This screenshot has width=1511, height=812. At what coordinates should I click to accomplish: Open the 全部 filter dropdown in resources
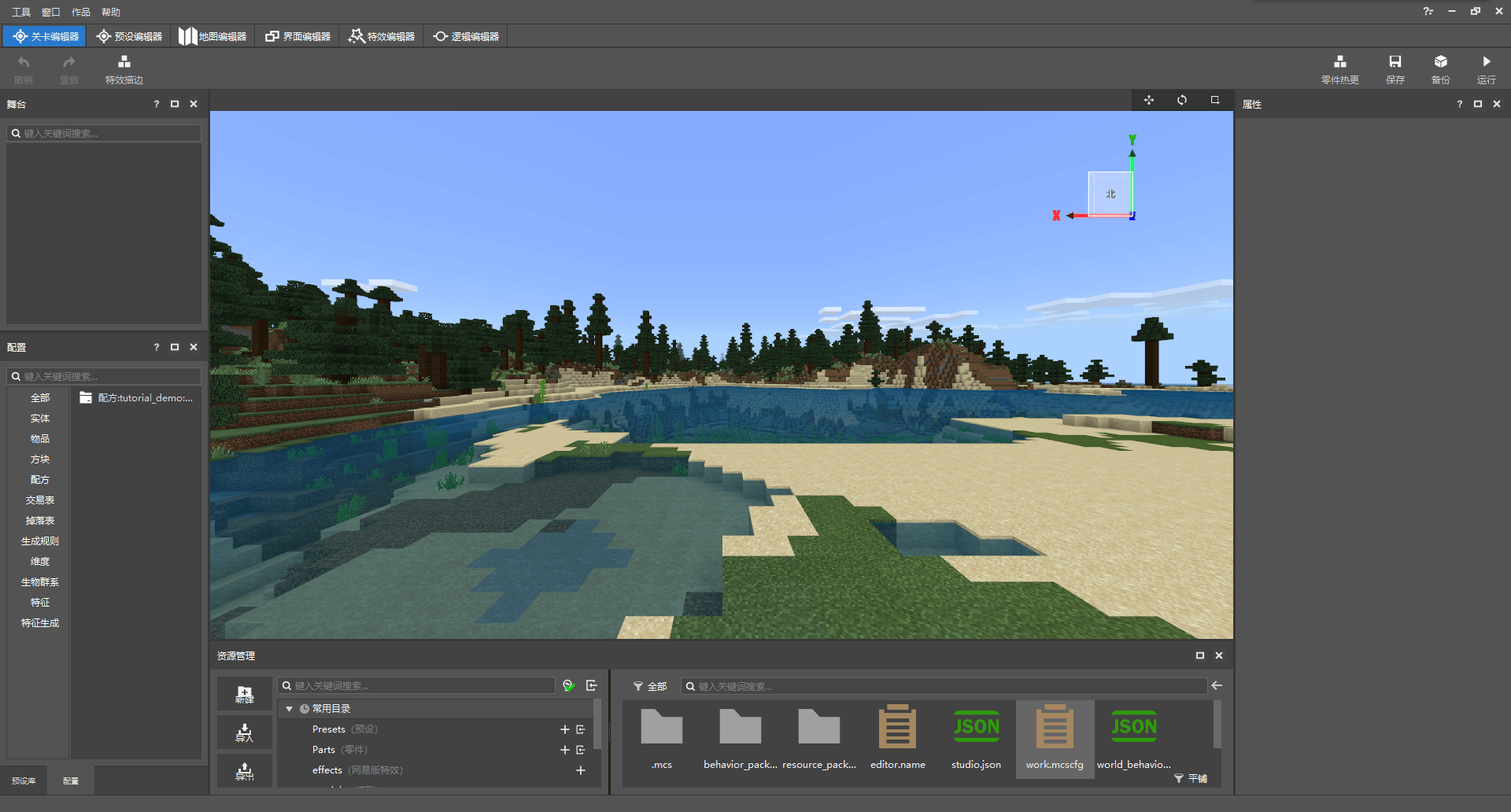[x=650, y=686]
